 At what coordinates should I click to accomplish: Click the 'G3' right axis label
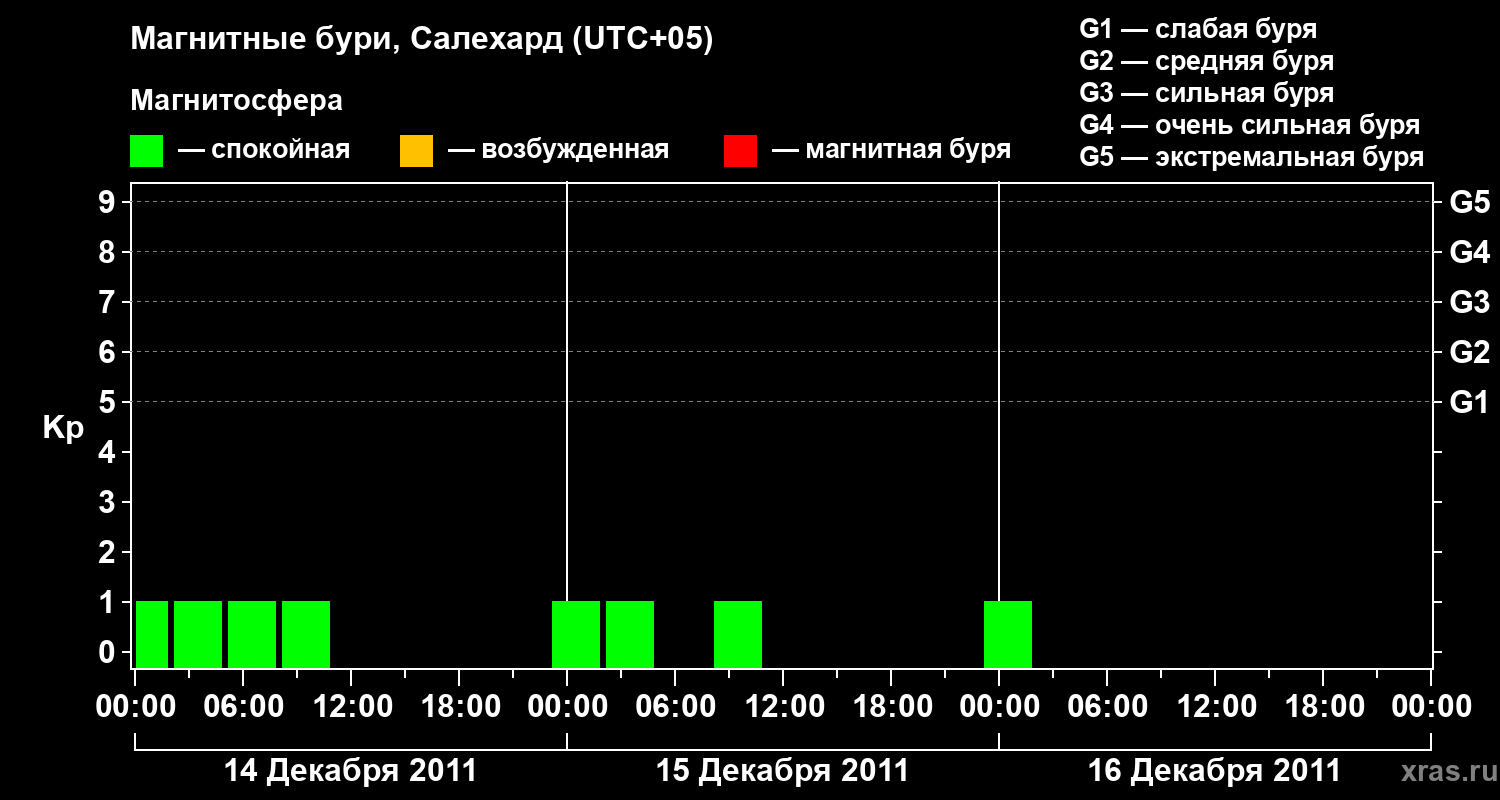coord(1469,303)
